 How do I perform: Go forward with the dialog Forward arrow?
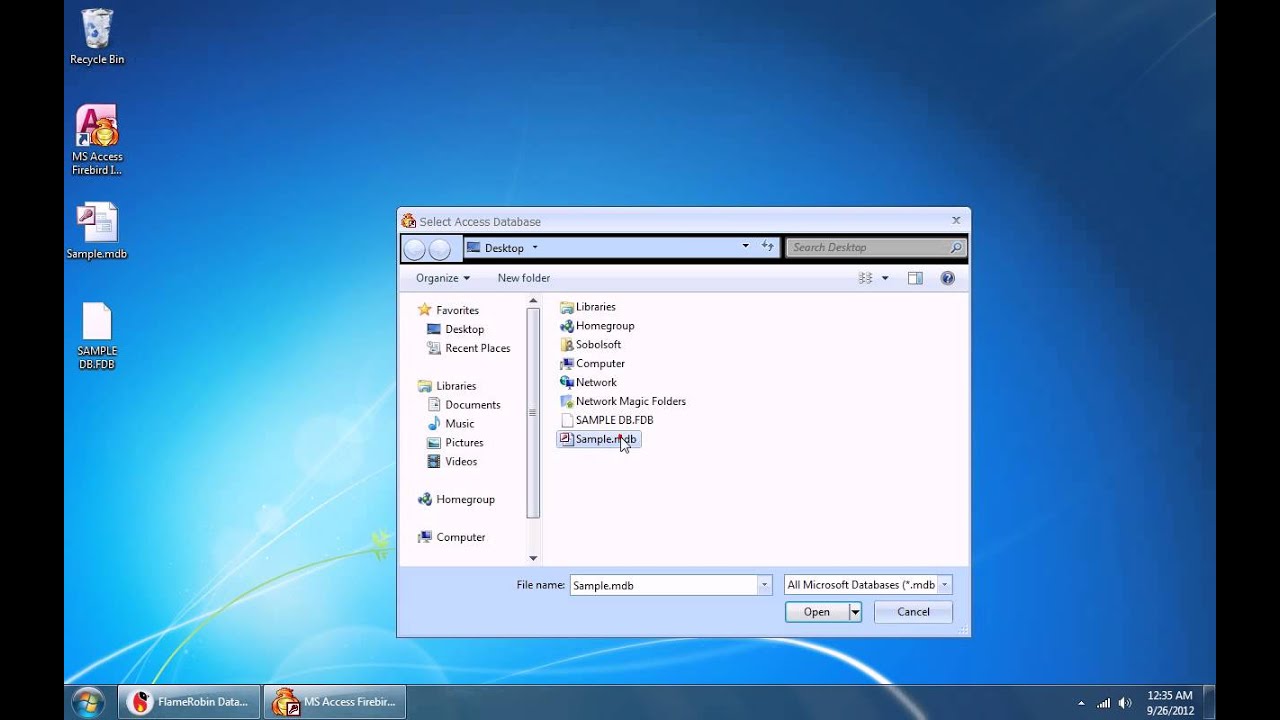tap(439, 248)
